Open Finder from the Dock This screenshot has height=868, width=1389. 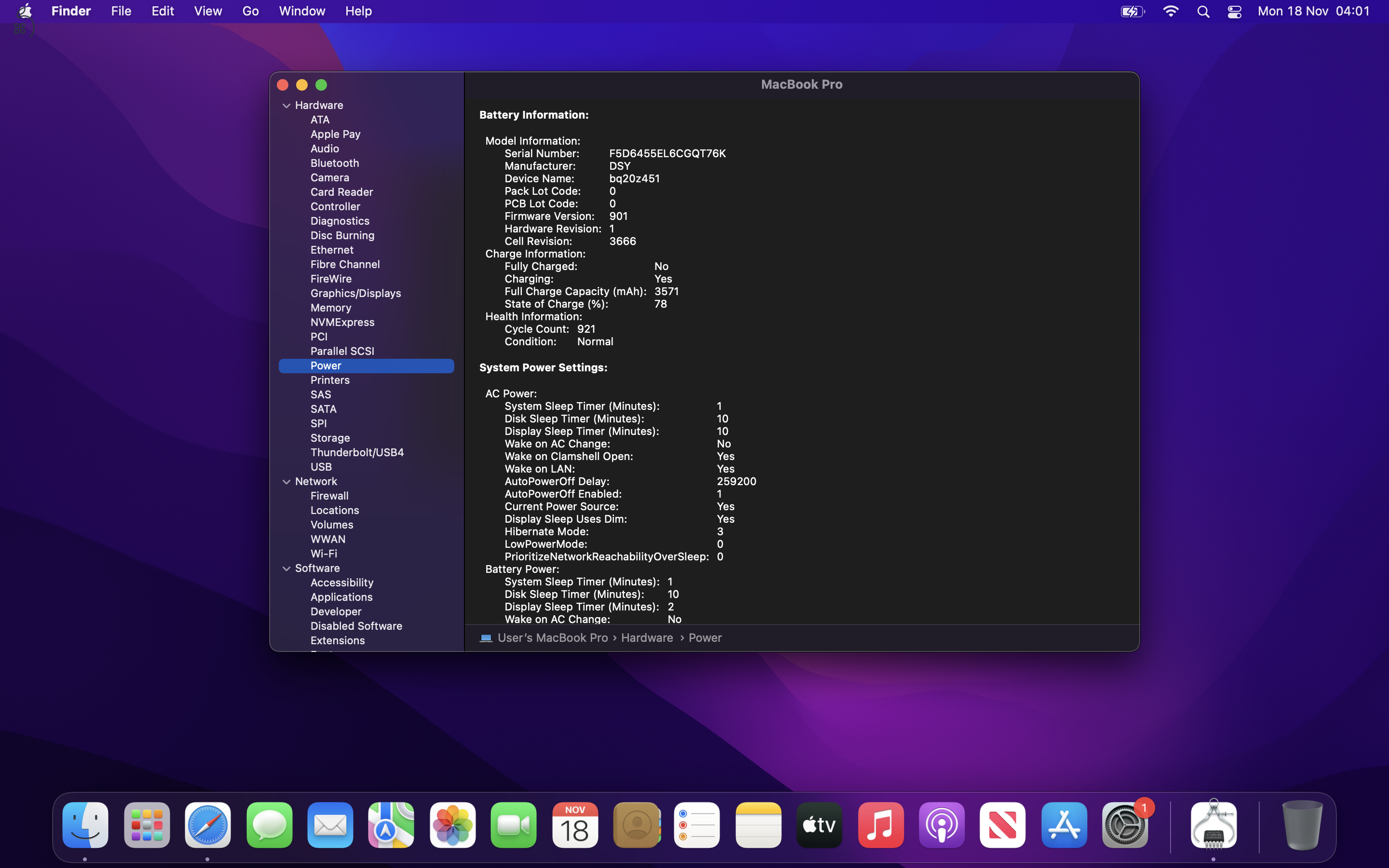point(85,825)
